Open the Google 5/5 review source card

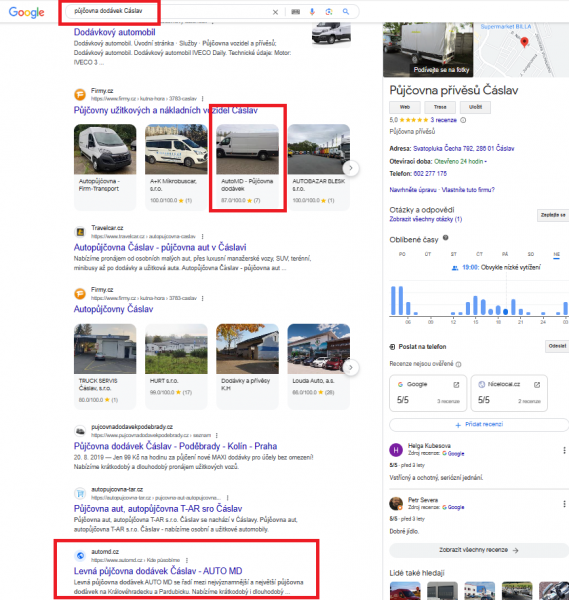[x=428, y=393]
